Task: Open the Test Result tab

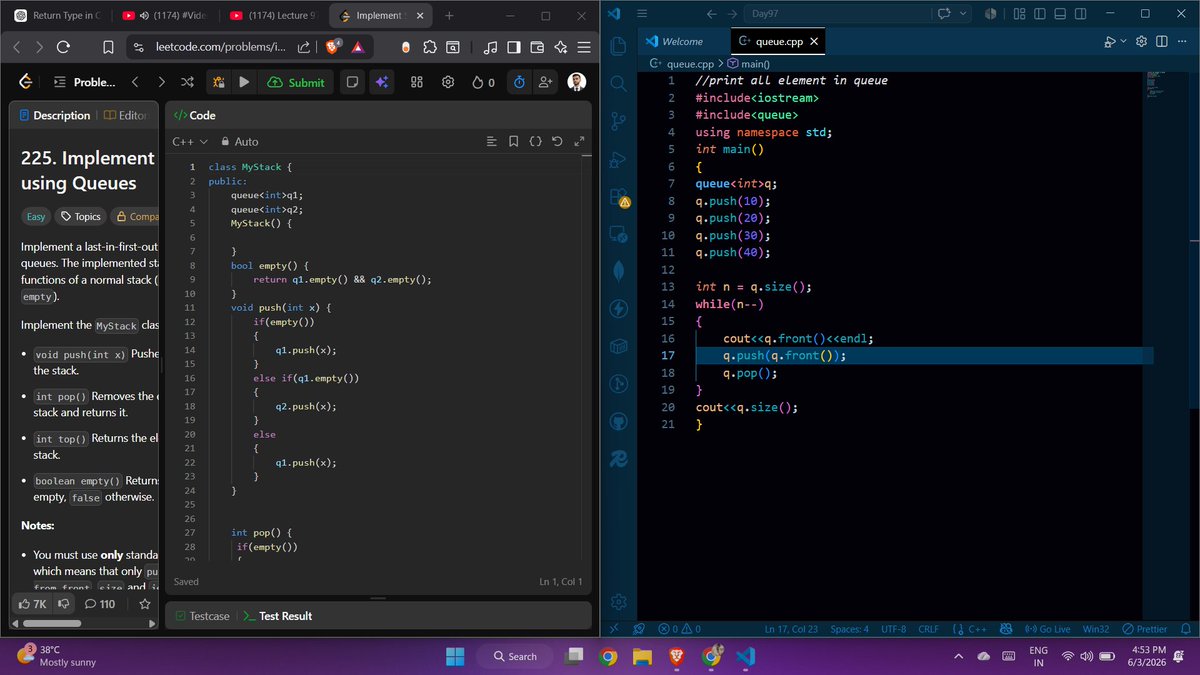Action: [277, 616]
